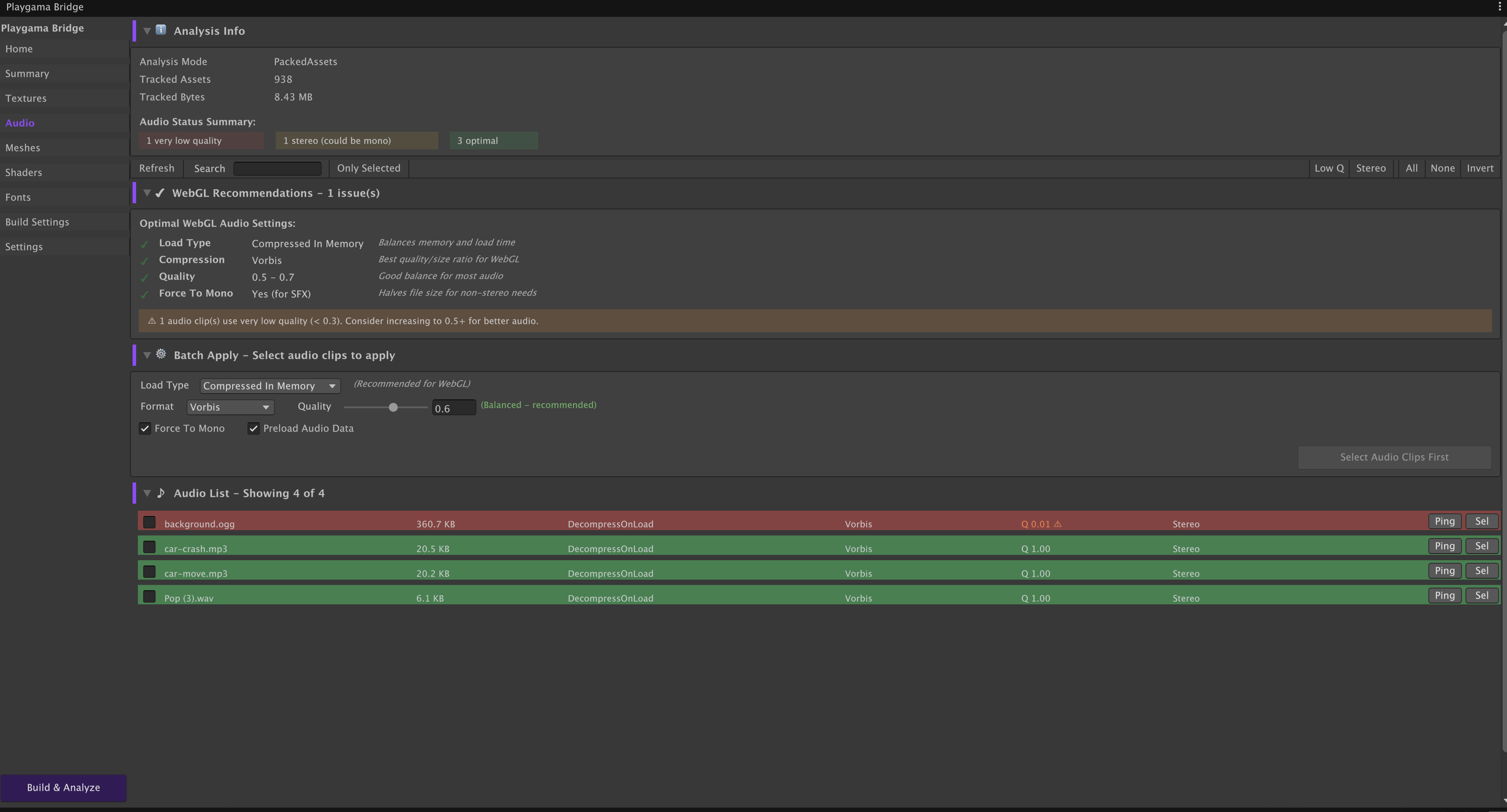
Task: Click the WebGL Recommendations checkmark icon
Action: (160, 193)
